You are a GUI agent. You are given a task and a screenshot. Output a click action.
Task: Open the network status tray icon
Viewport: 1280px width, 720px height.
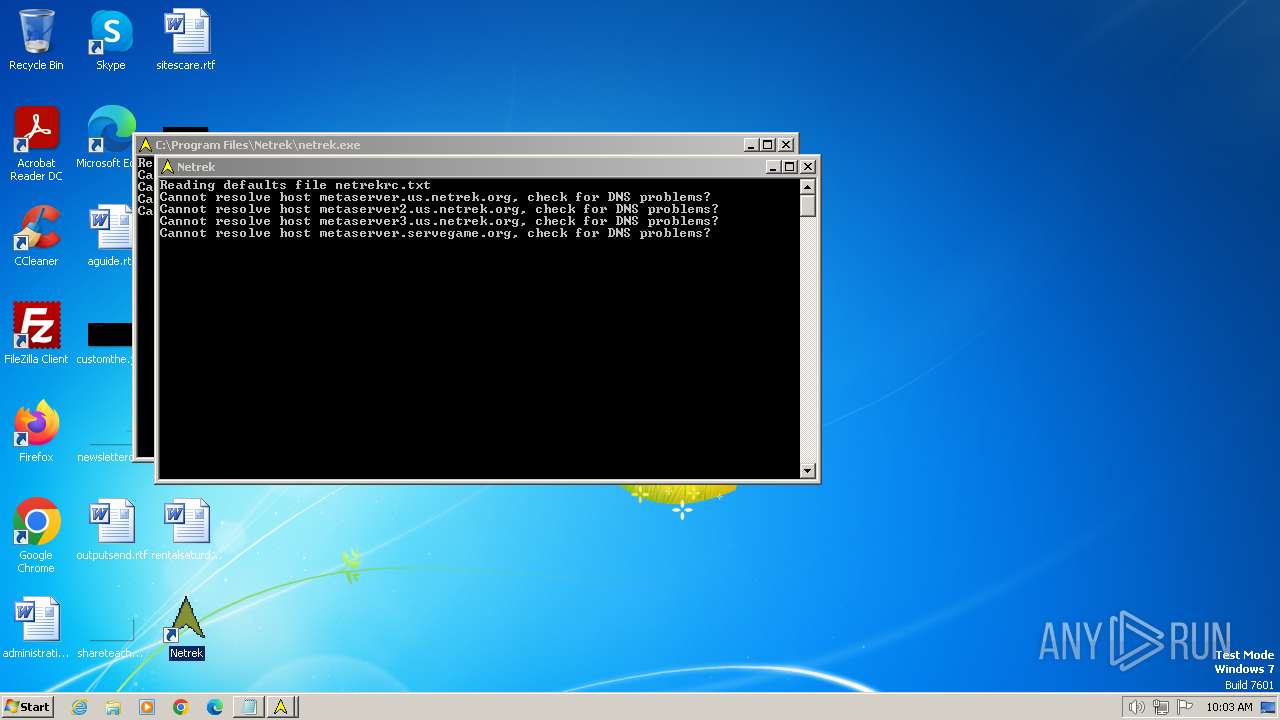1161,707
